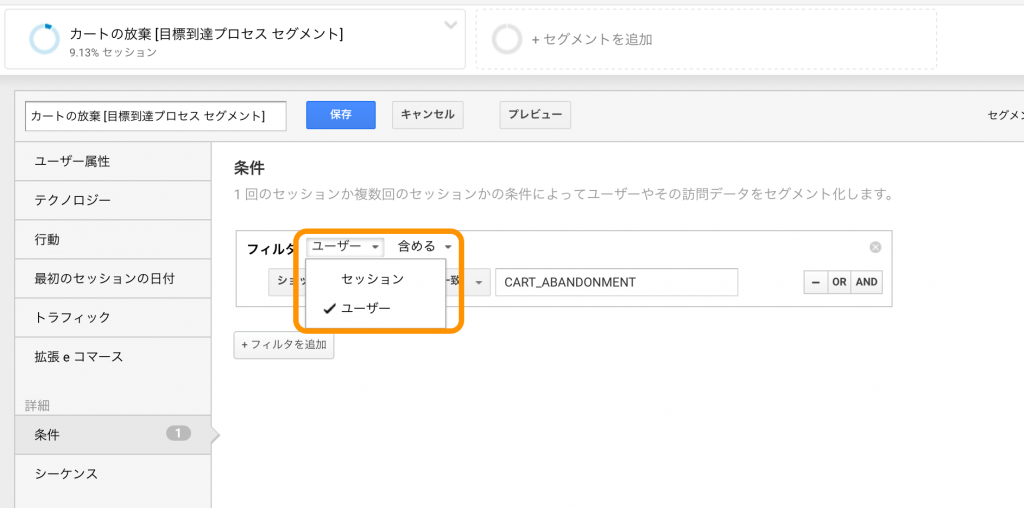Click the empty circle in セグメントを追加

[507, 39]
